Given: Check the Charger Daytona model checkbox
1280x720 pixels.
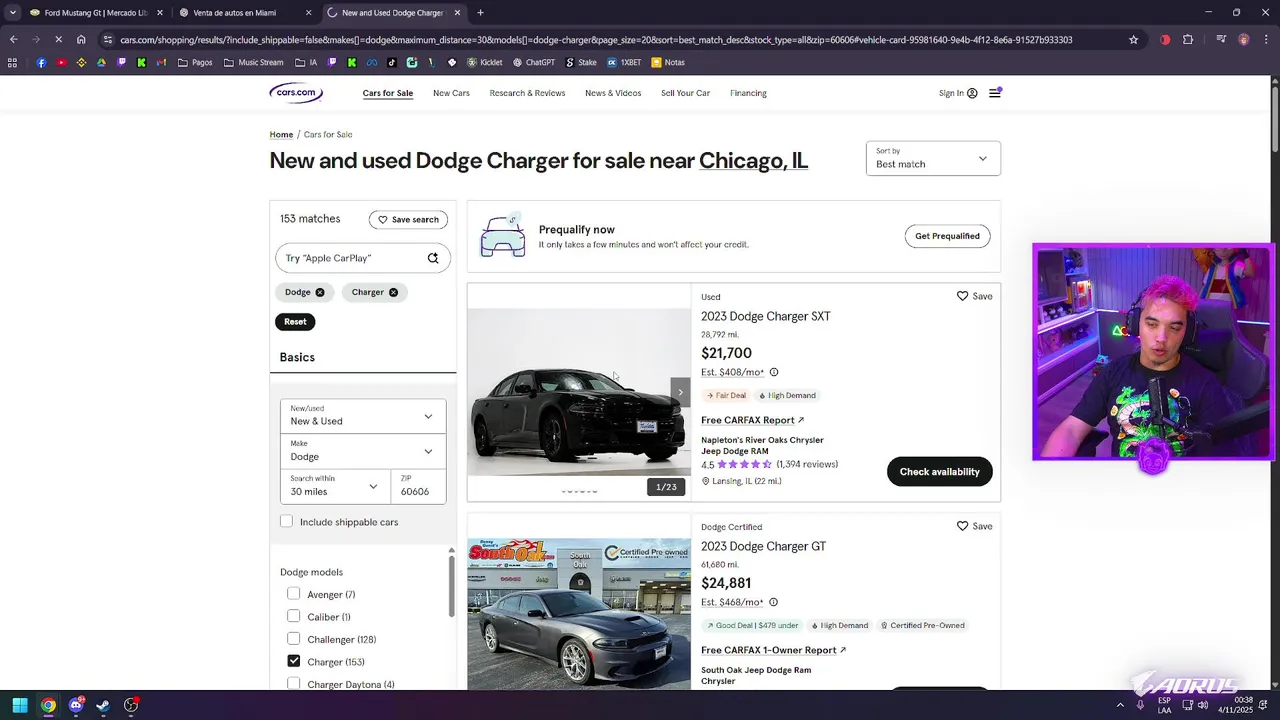Looking at the screenshot, I should [294, 684].
